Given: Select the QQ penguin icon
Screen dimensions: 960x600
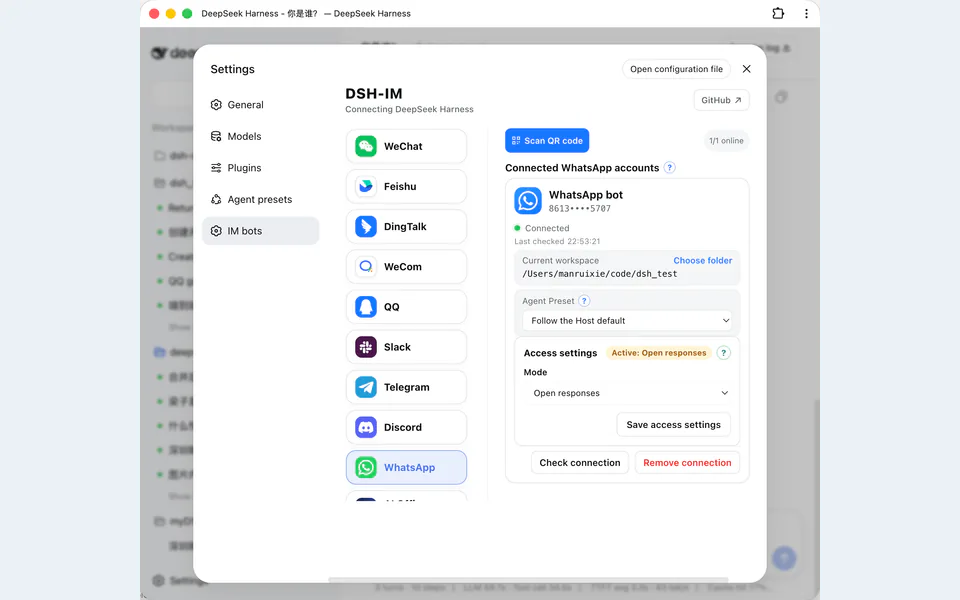Looking at the screenshot, I should coord(366,307).
